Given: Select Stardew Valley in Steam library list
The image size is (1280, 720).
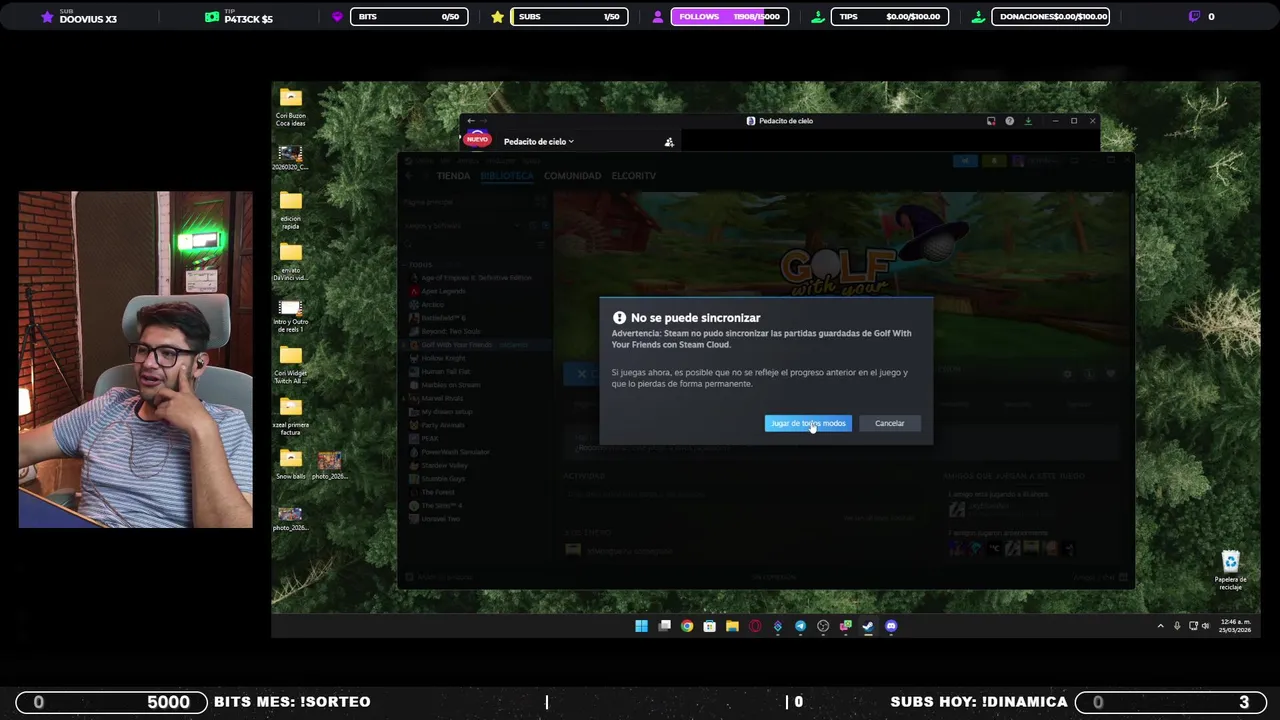Looking at the screenshot, I should pyautogui.click(x=438, y=465).
